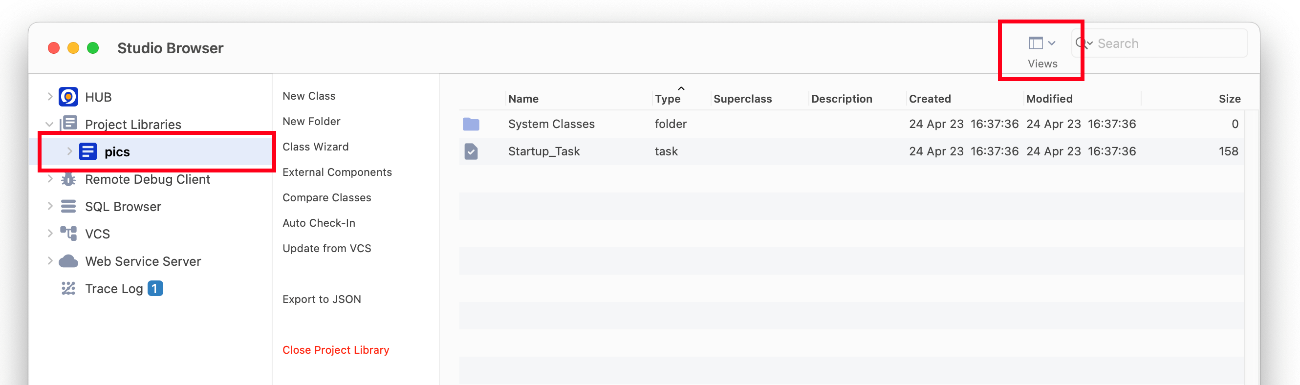
Task: Click the 'folder' type cell
Action: (x=670, y=124)
